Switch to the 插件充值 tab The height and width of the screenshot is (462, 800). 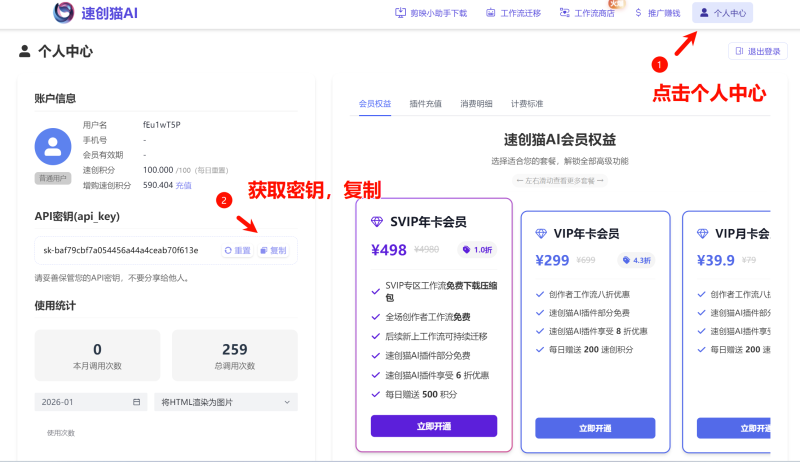pos(426,103)
